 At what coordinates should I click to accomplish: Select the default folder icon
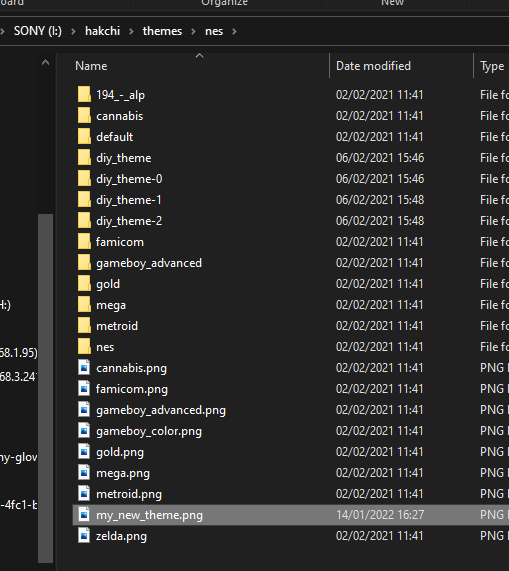click(84, 137)
